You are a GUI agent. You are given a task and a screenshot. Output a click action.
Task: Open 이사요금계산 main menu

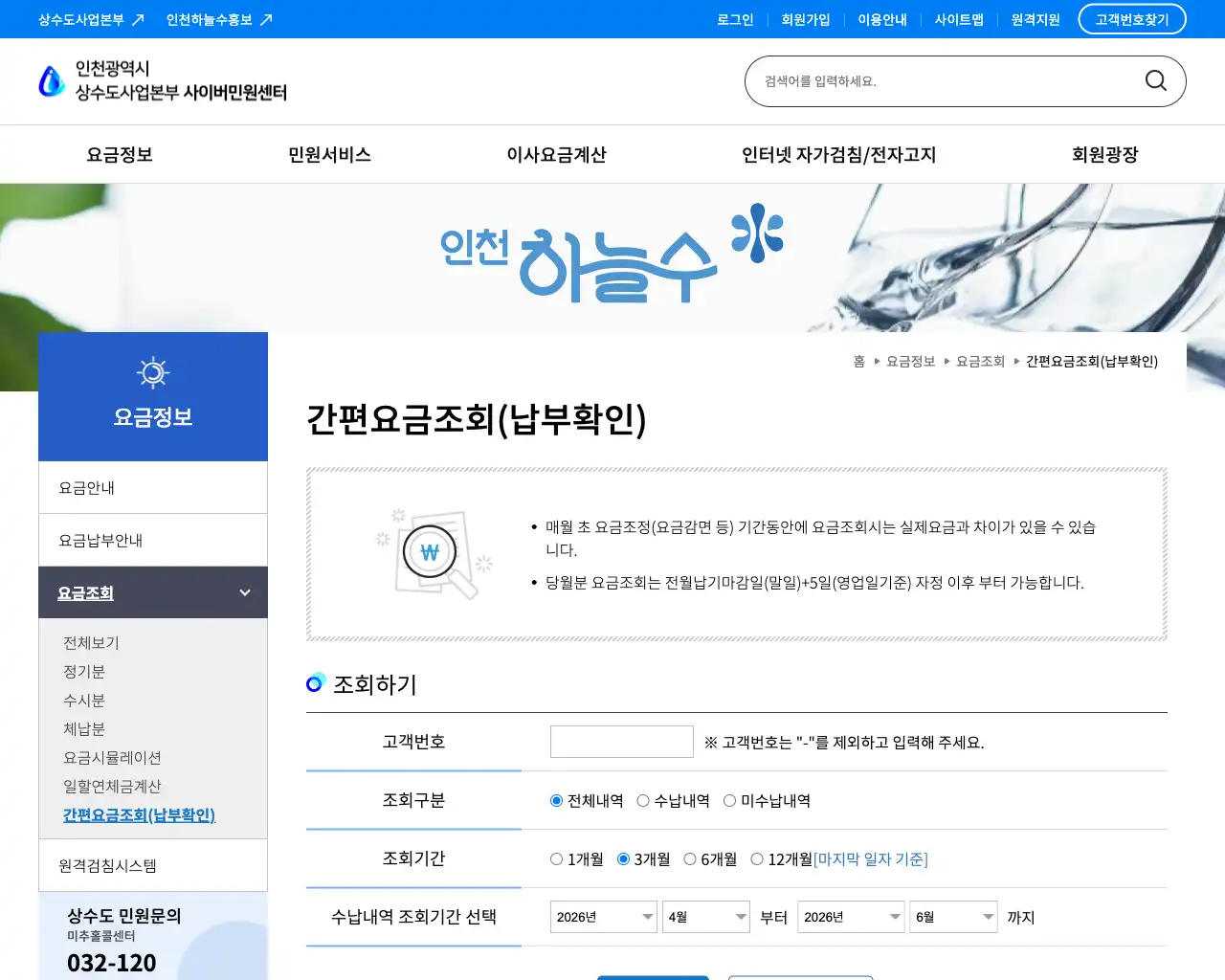tap(556, 154)
